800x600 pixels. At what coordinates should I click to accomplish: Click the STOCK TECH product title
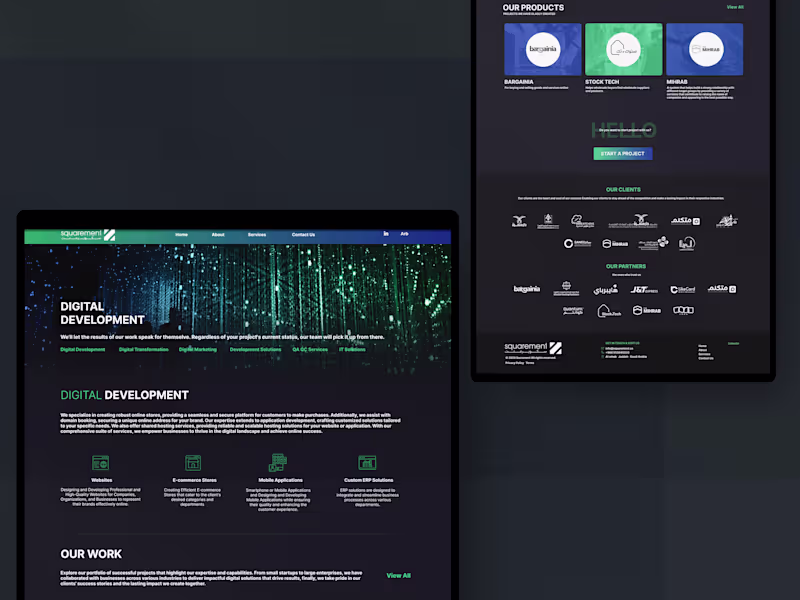coord(602,82)
